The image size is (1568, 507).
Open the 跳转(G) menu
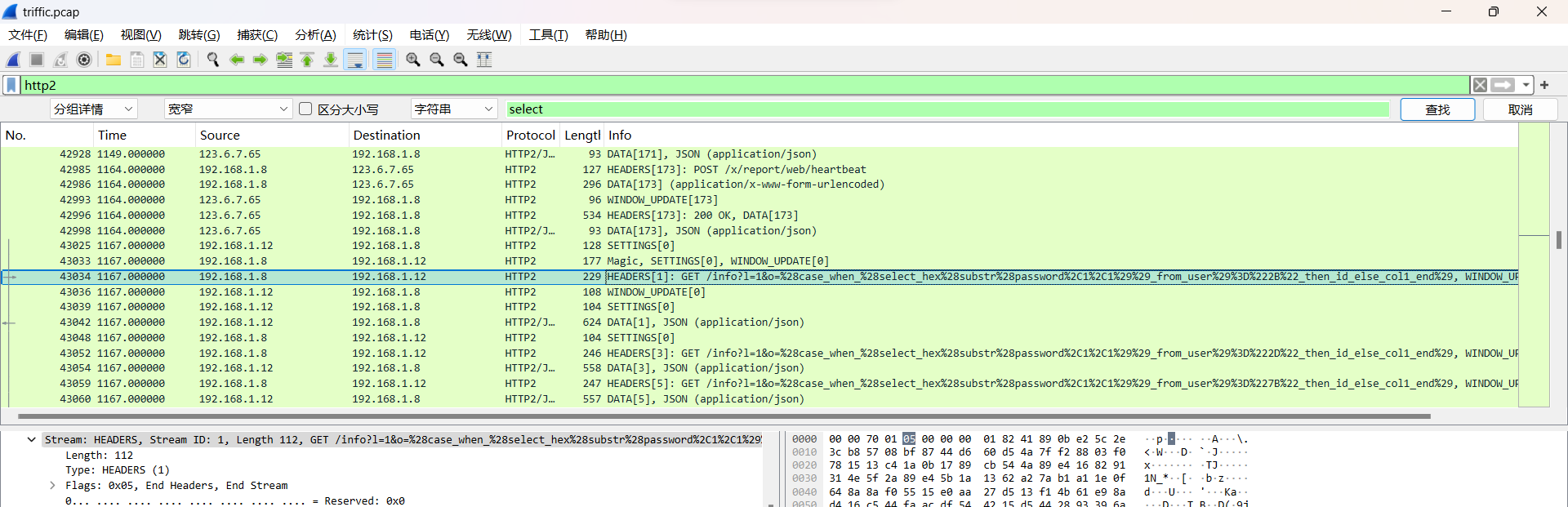click(199, 35)
